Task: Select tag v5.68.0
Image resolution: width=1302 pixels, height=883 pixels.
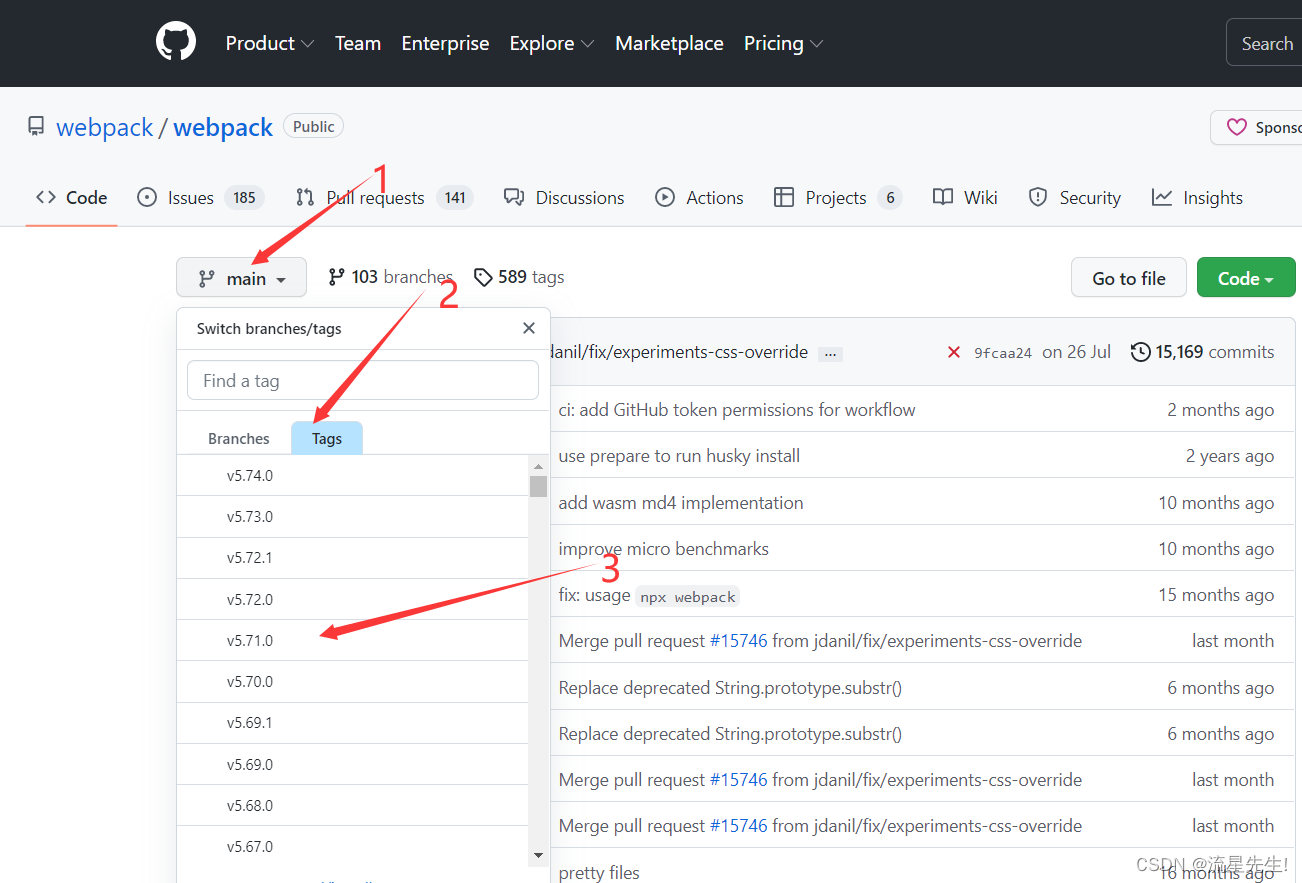Action: [353, 805]
